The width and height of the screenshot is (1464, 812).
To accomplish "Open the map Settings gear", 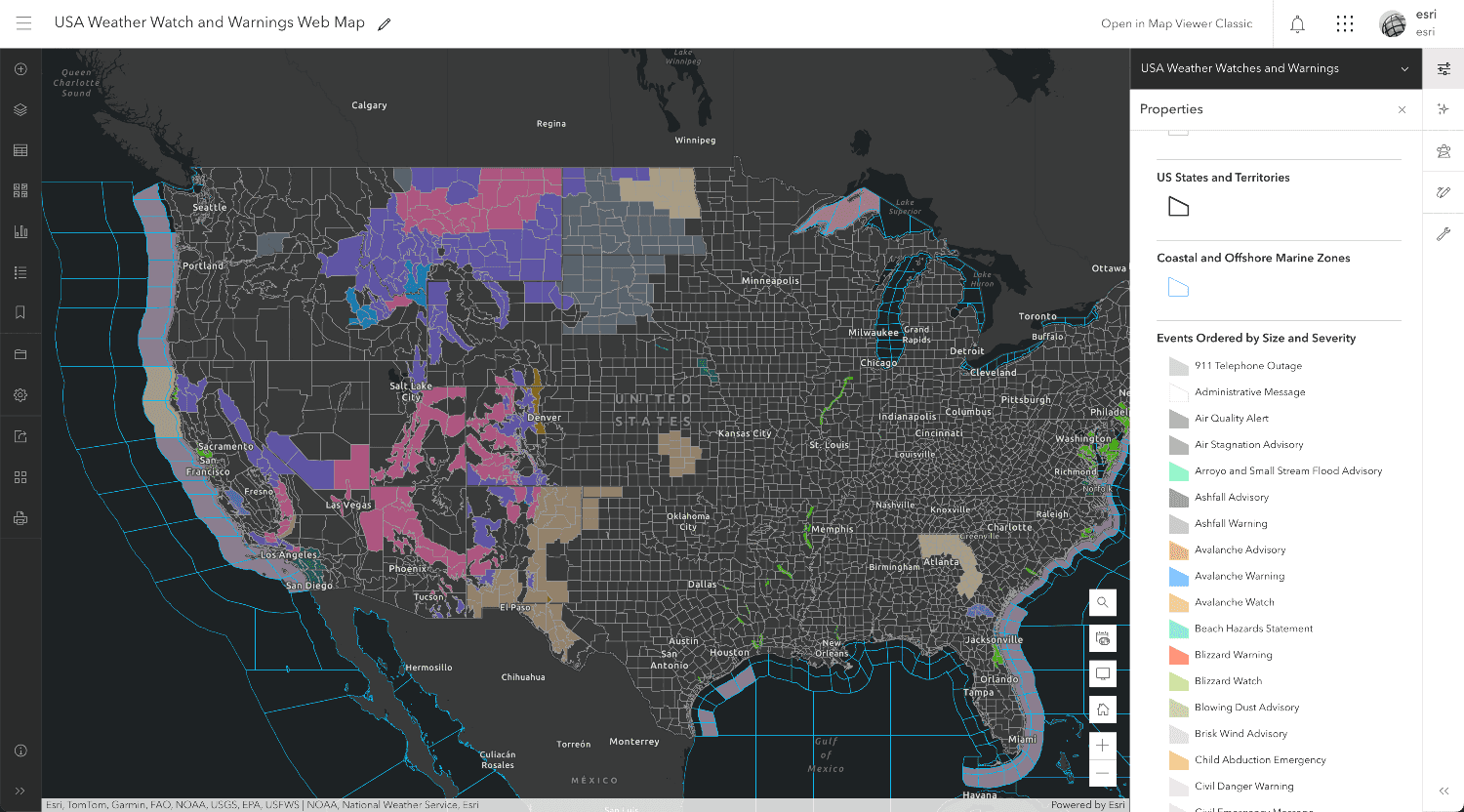I will coord(20,394).
